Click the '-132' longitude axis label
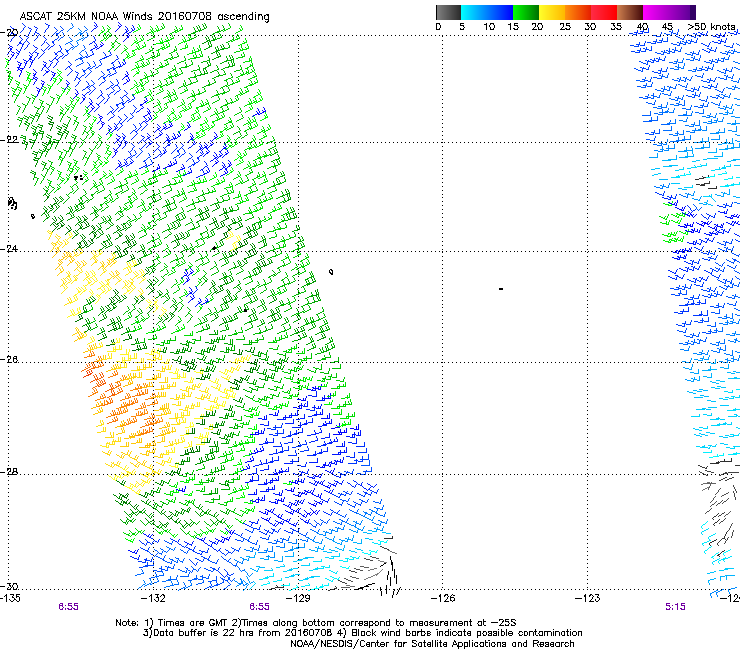 pos(153,598)
